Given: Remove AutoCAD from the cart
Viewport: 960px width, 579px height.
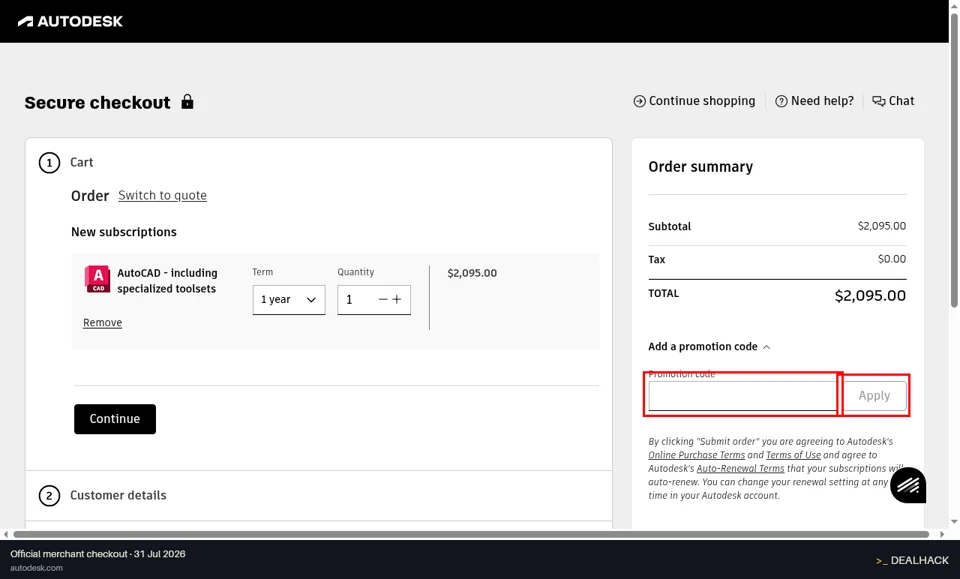Looking at the screenshot, I should pos(103,323).
